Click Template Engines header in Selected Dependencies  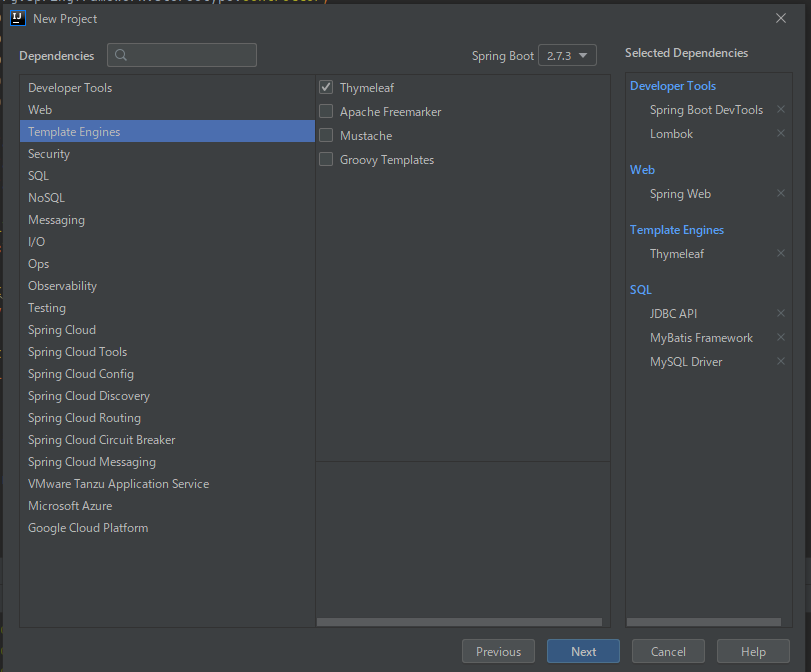(677, 230)
